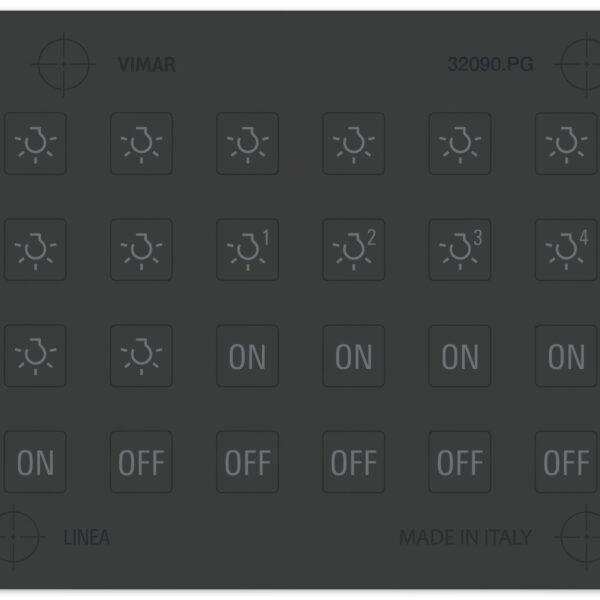The image size is (600, 600).
Task: Click the first lamp icon in top row
Action: (x=35, y=143)
